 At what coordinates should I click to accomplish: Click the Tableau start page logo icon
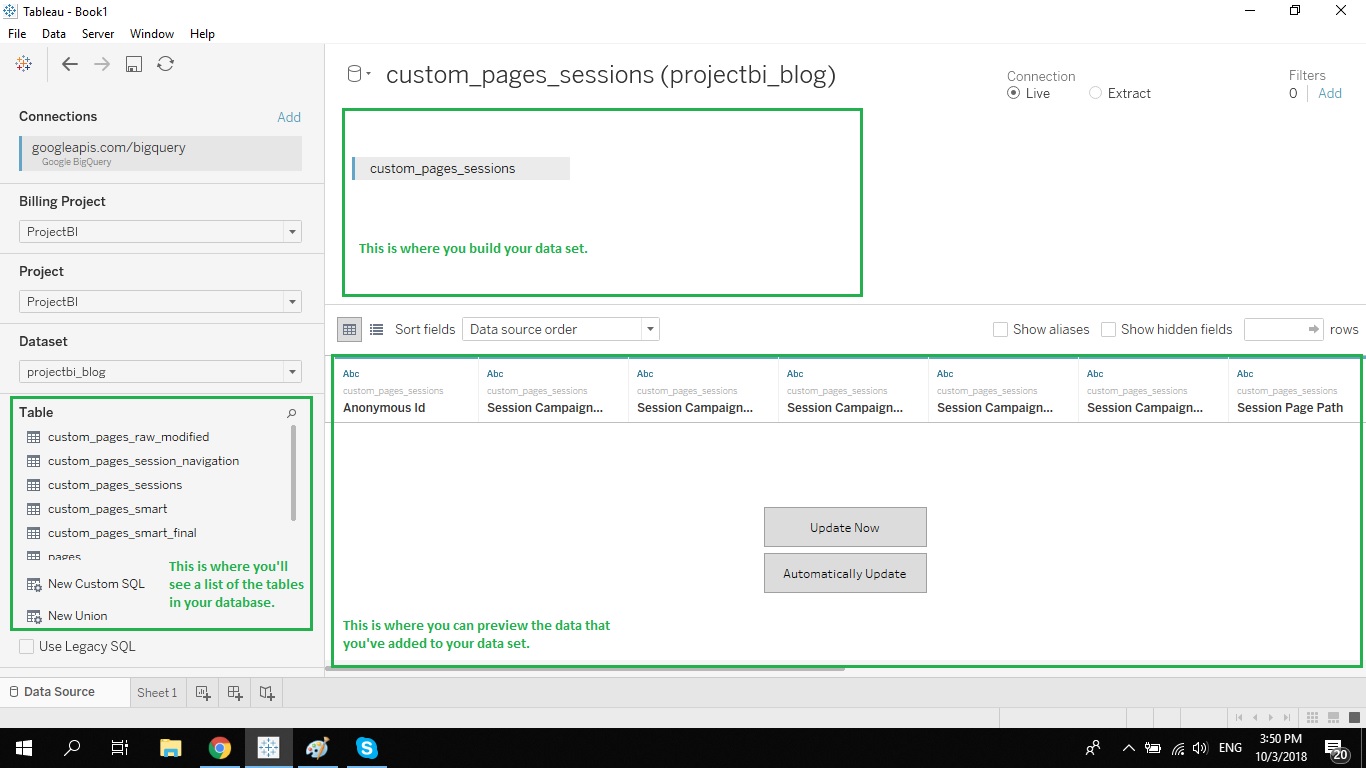[24, 64]
